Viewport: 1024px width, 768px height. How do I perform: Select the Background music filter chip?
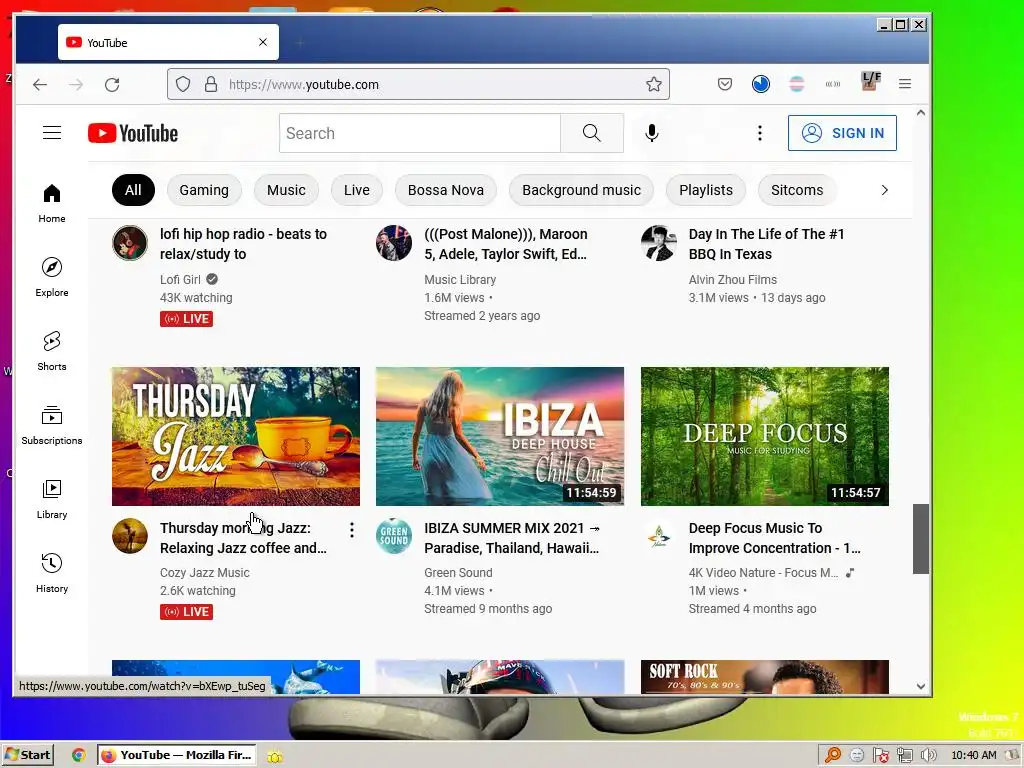click(581, 190)
